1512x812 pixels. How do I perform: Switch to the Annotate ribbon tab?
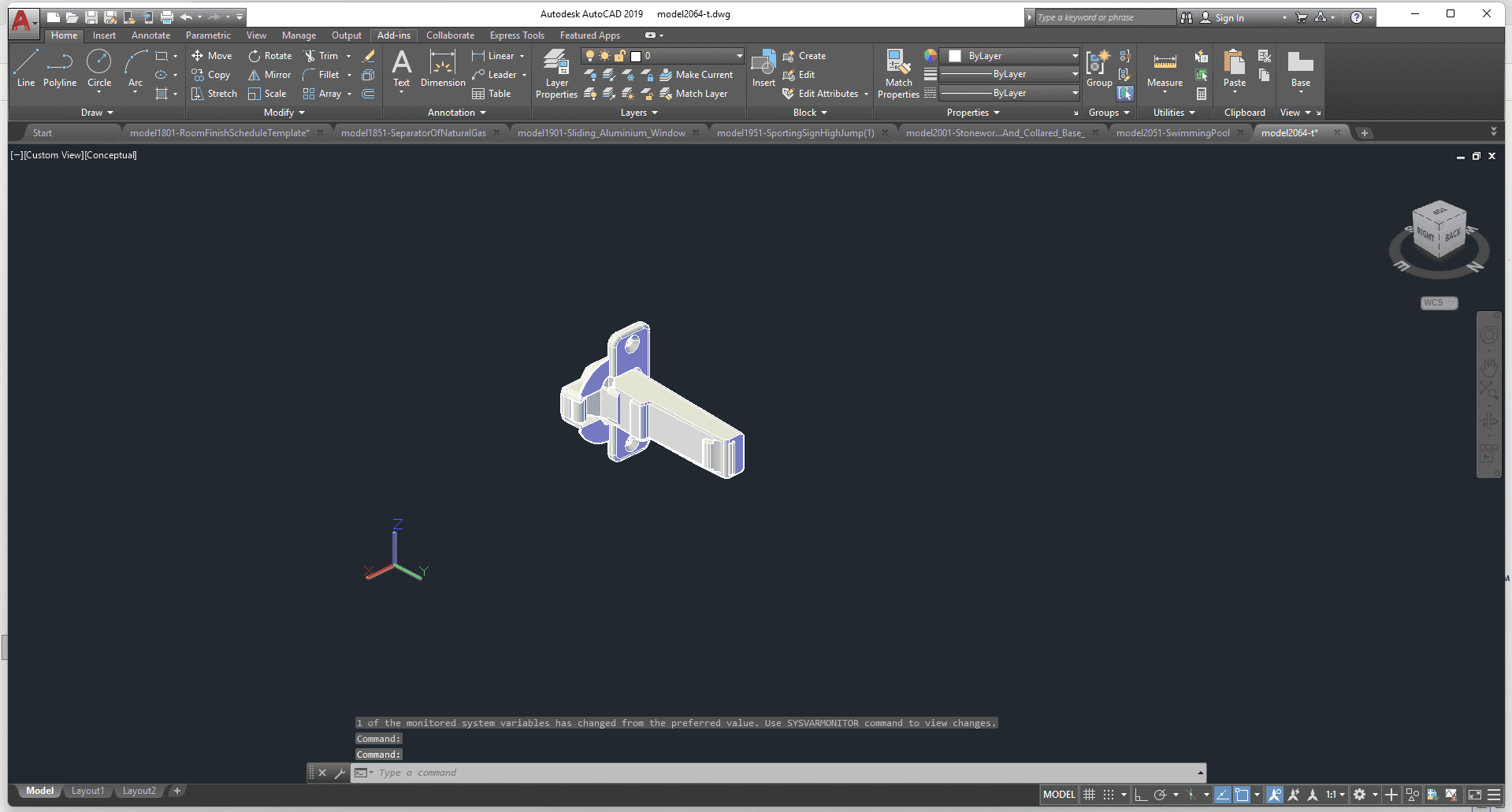point(150,35)
